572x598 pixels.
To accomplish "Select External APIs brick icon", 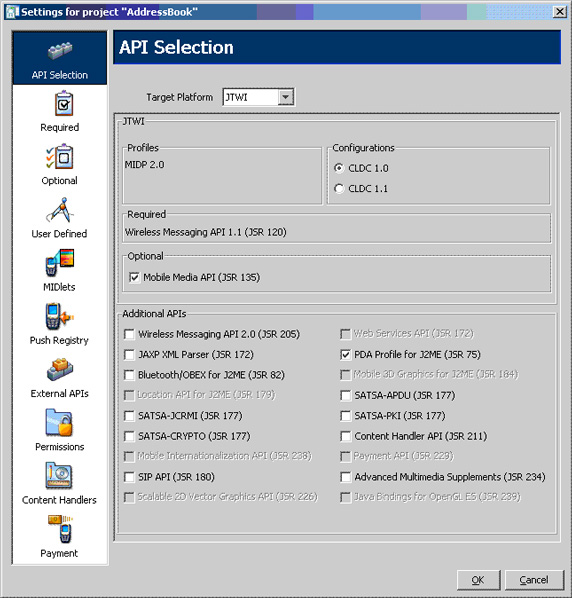I will click(60, 369).
